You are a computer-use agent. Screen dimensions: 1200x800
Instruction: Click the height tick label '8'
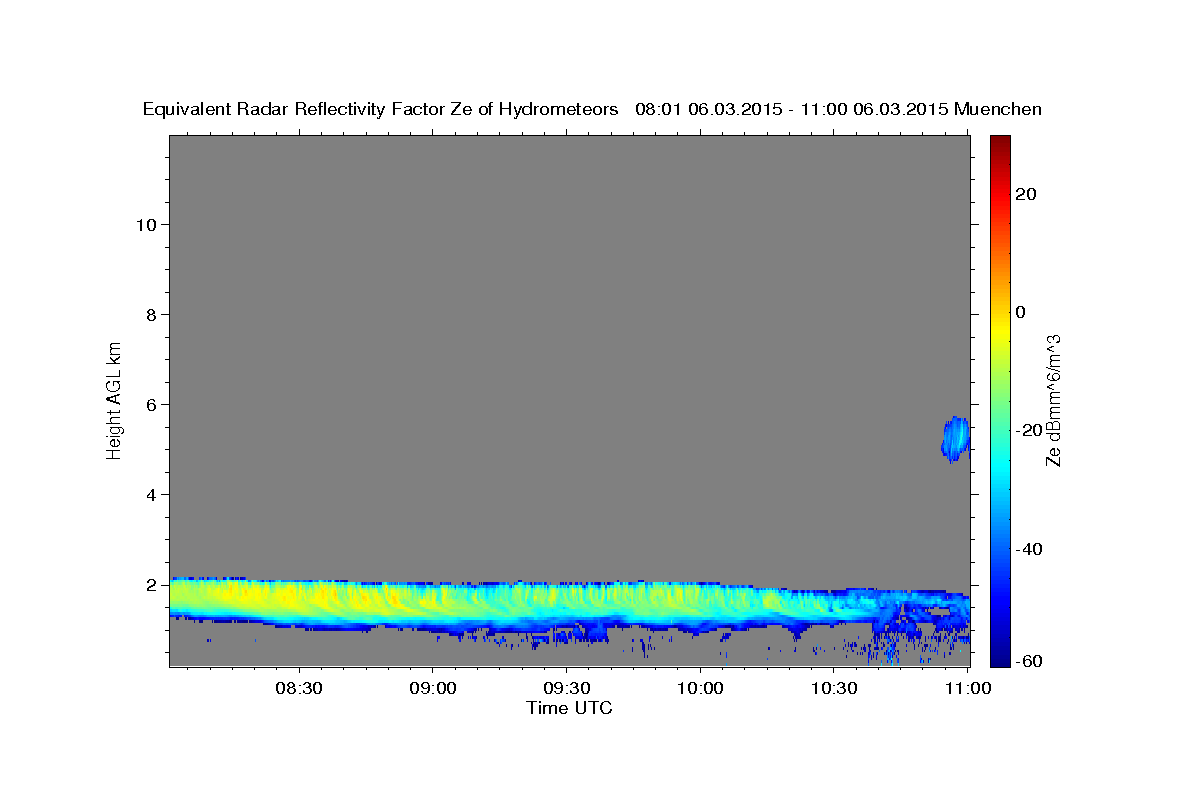tap(149, 314)
